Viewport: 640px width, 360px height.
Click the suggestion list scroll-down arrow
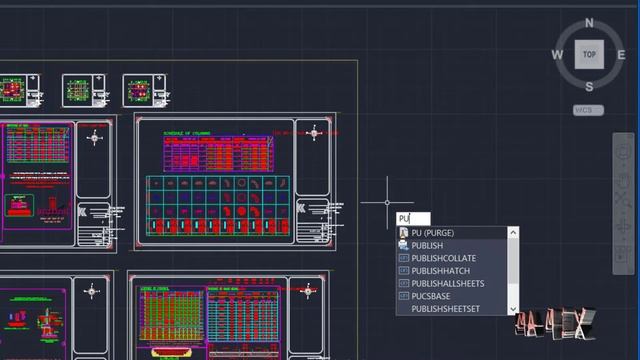513,309
